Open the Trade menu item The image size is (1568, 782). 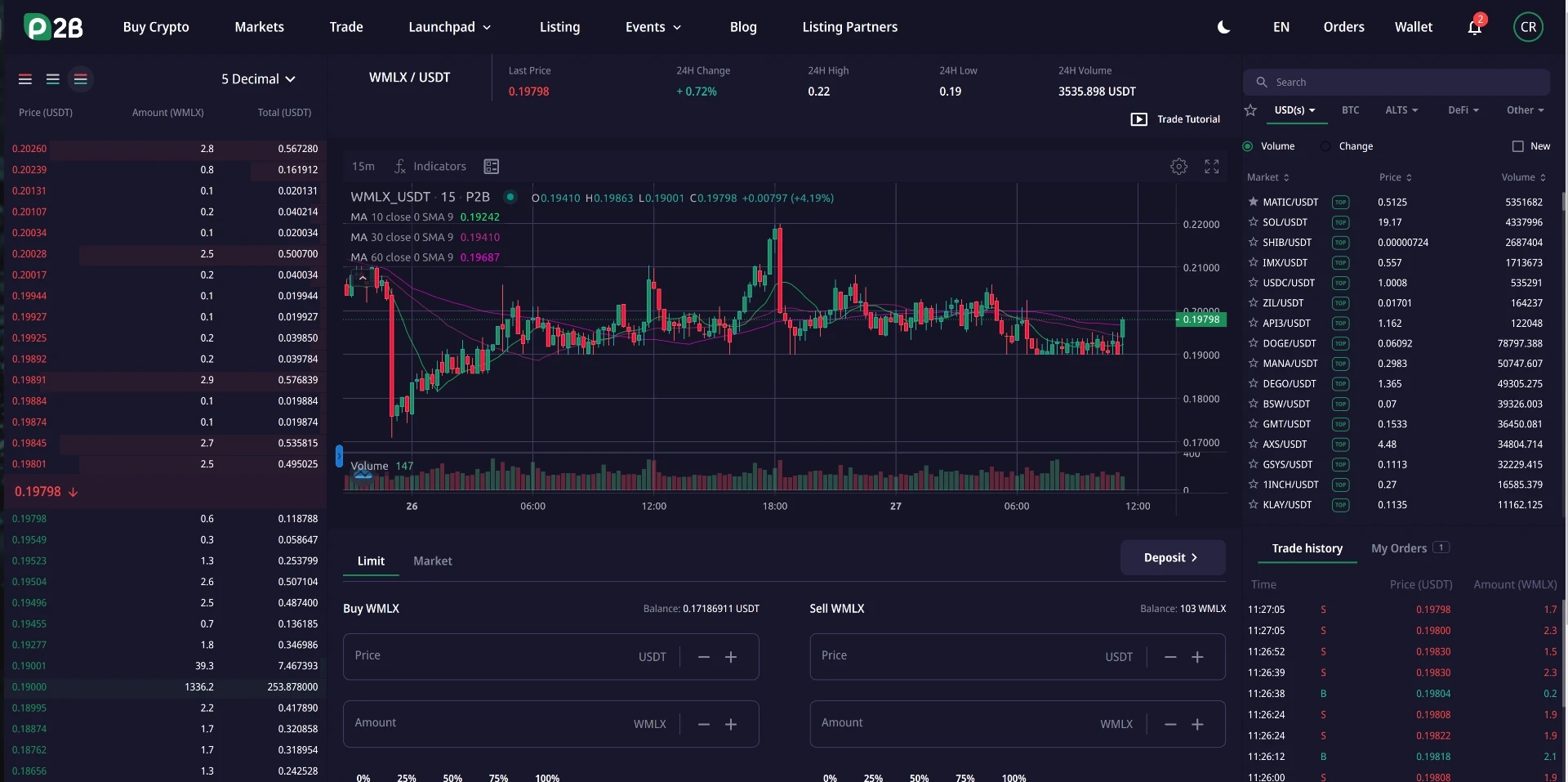(346, 27)
